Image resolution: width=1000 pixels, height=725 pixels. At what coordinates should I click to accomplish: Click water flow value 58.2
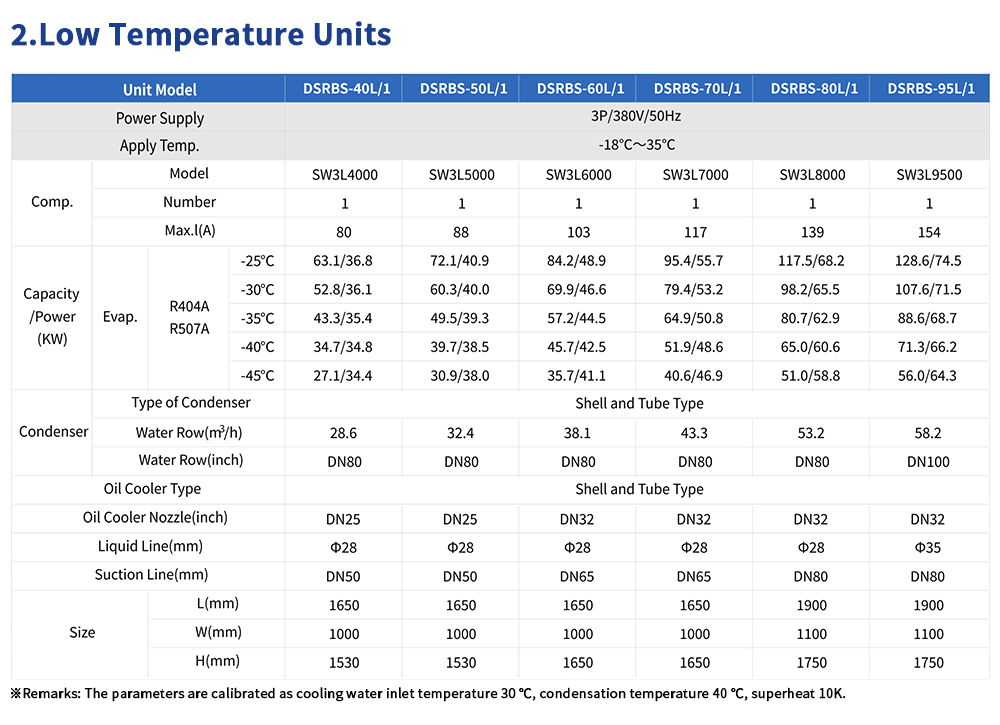coord(928,433)
